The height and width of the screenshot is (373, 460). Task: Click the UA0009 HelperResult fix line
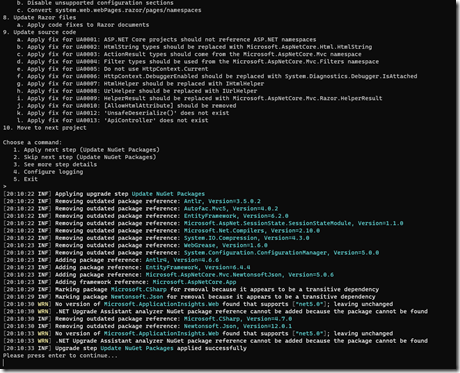pyautogui.click(x=199, y=98)
